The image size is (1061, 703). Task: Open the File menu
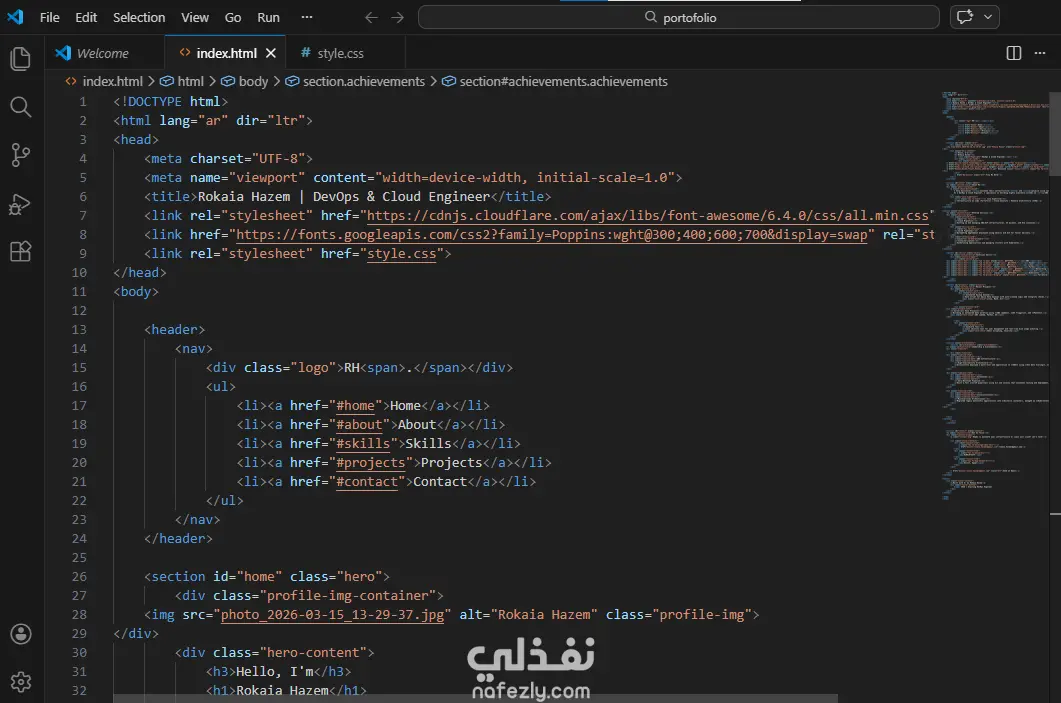(x=49, y=18)
